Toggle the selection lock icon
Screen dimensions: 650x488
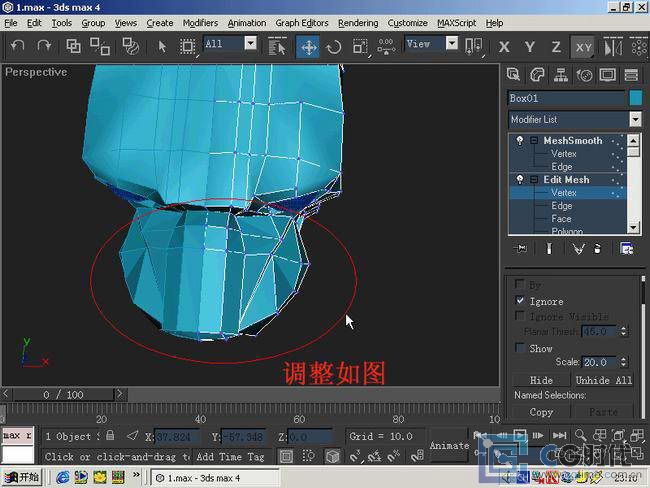(x=110, y=435)
